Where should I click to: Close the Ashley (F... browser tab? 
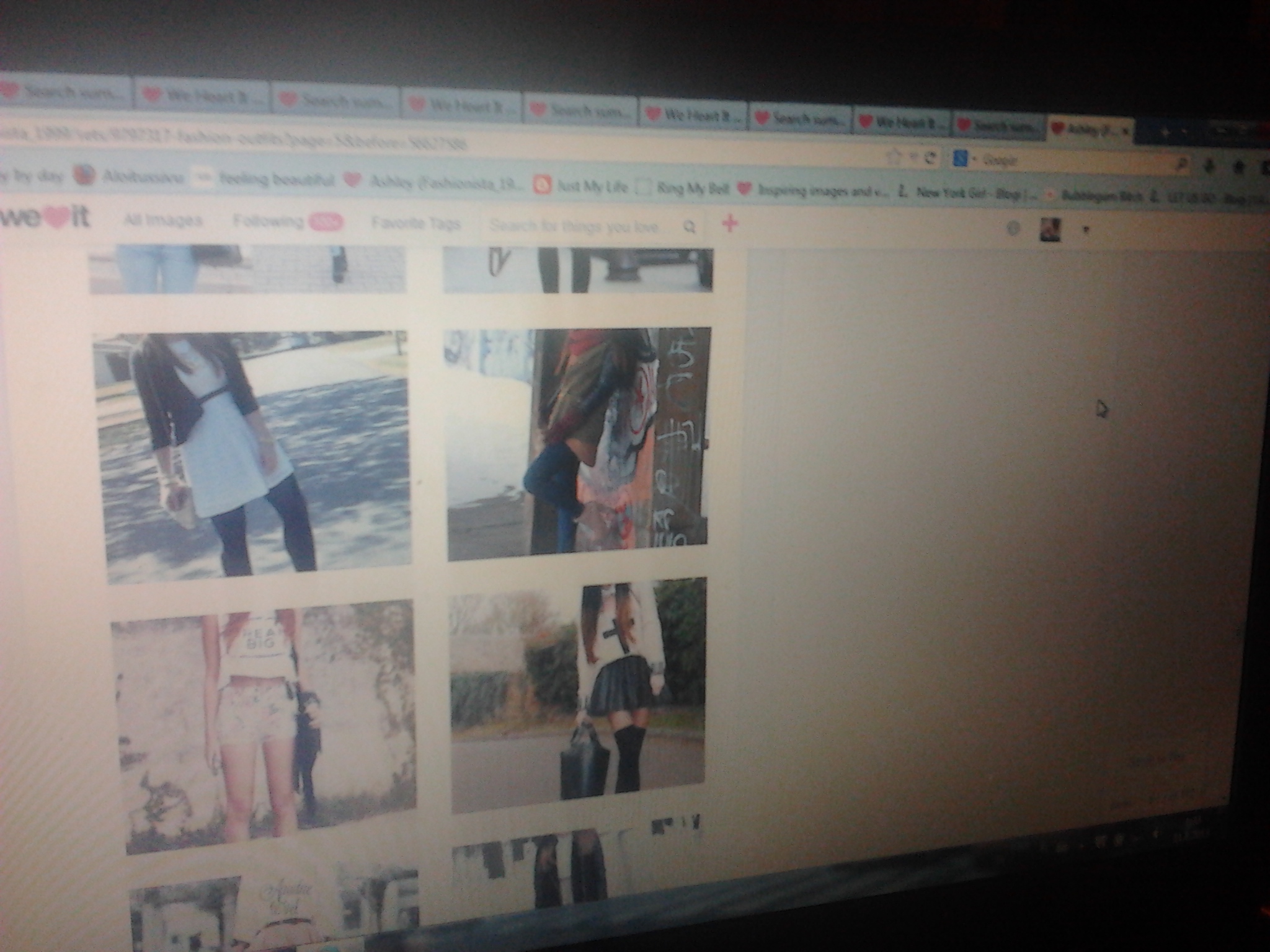point(1126,131)
